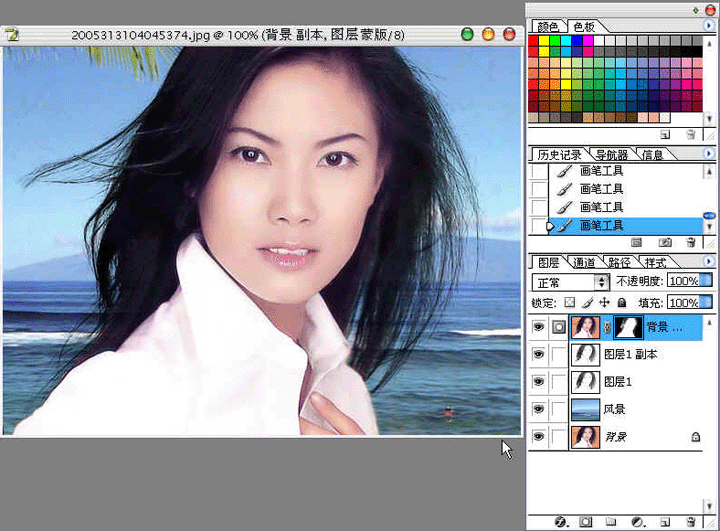
Task: Close the image window with red button
Action: [x=509, y=34]
